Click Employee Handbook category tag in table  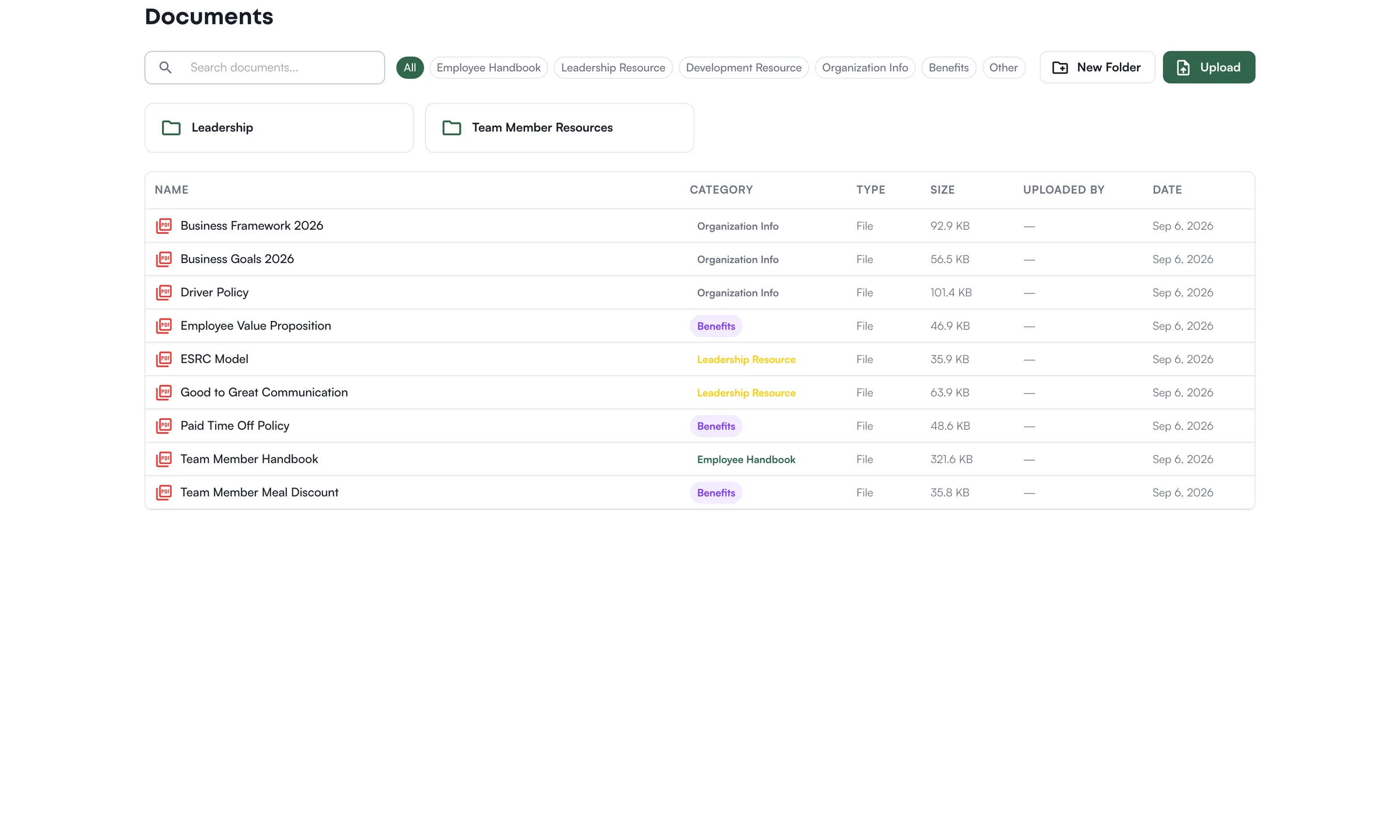[x=746, y=459]
